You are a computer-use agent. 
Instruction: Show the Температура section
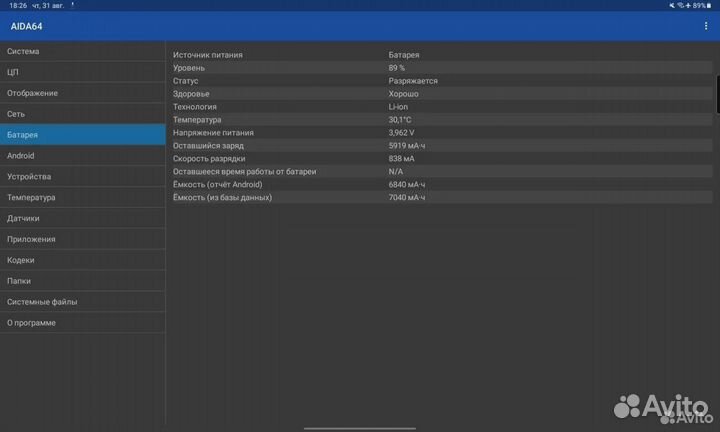[83, 197]
